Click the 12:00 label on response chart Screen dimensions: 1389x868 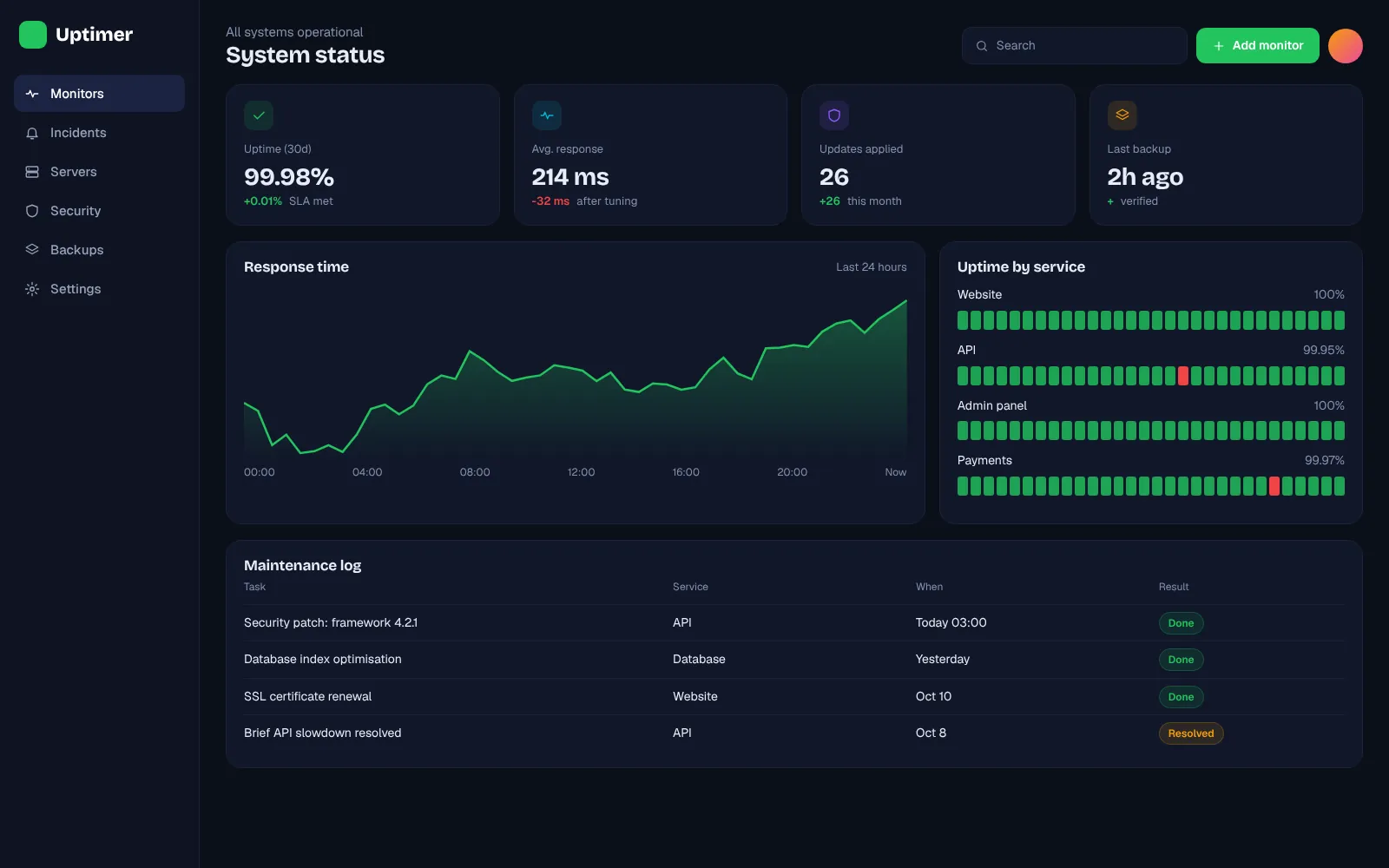(581, 472)
